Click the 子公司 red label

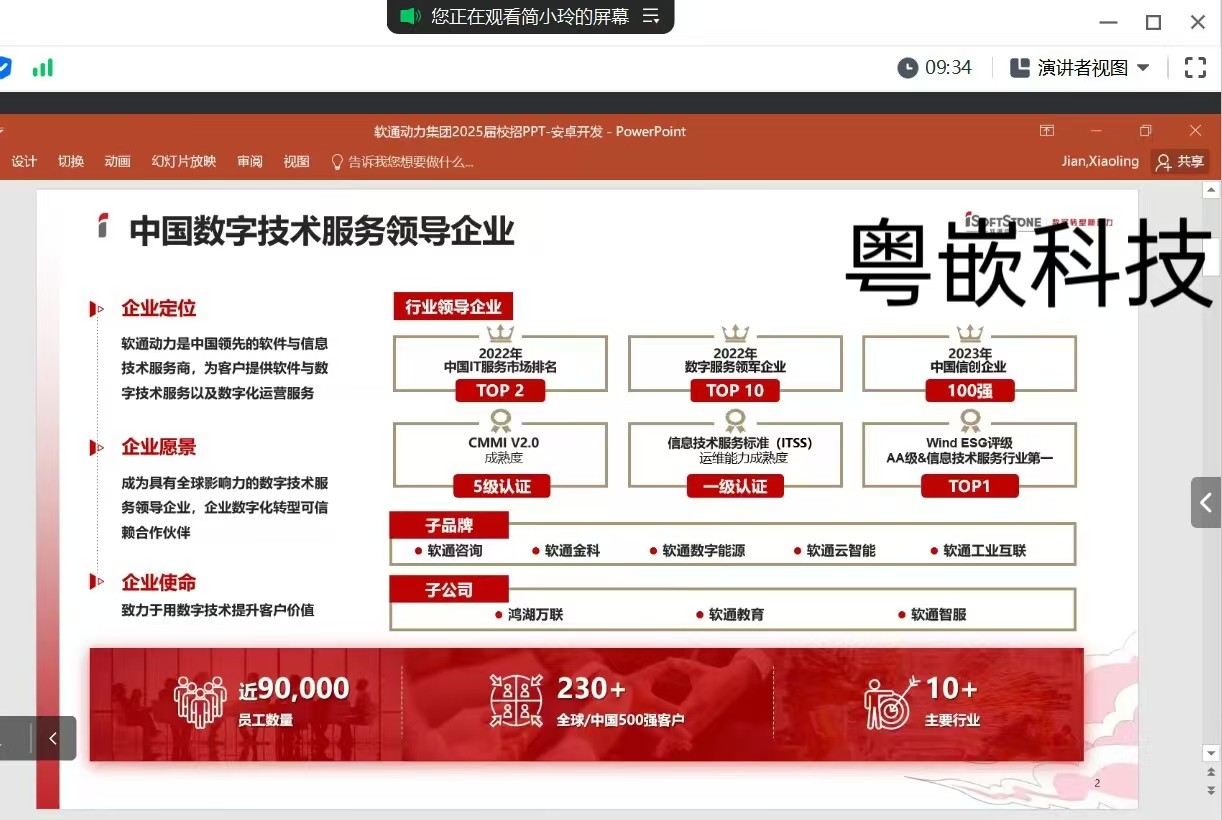[449, 590]
